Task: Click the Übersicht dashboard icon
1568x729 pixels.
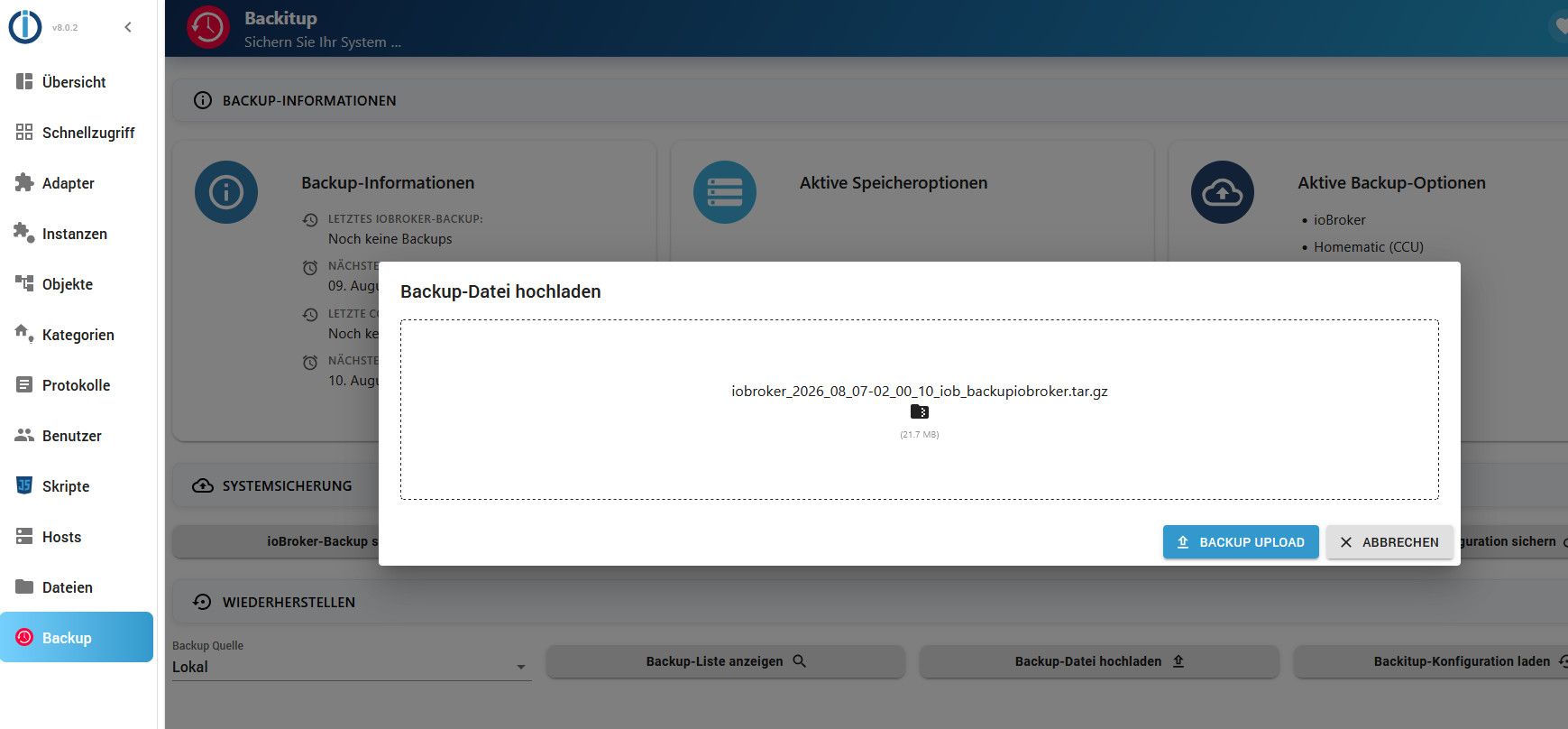Action: tap(24, 81)
